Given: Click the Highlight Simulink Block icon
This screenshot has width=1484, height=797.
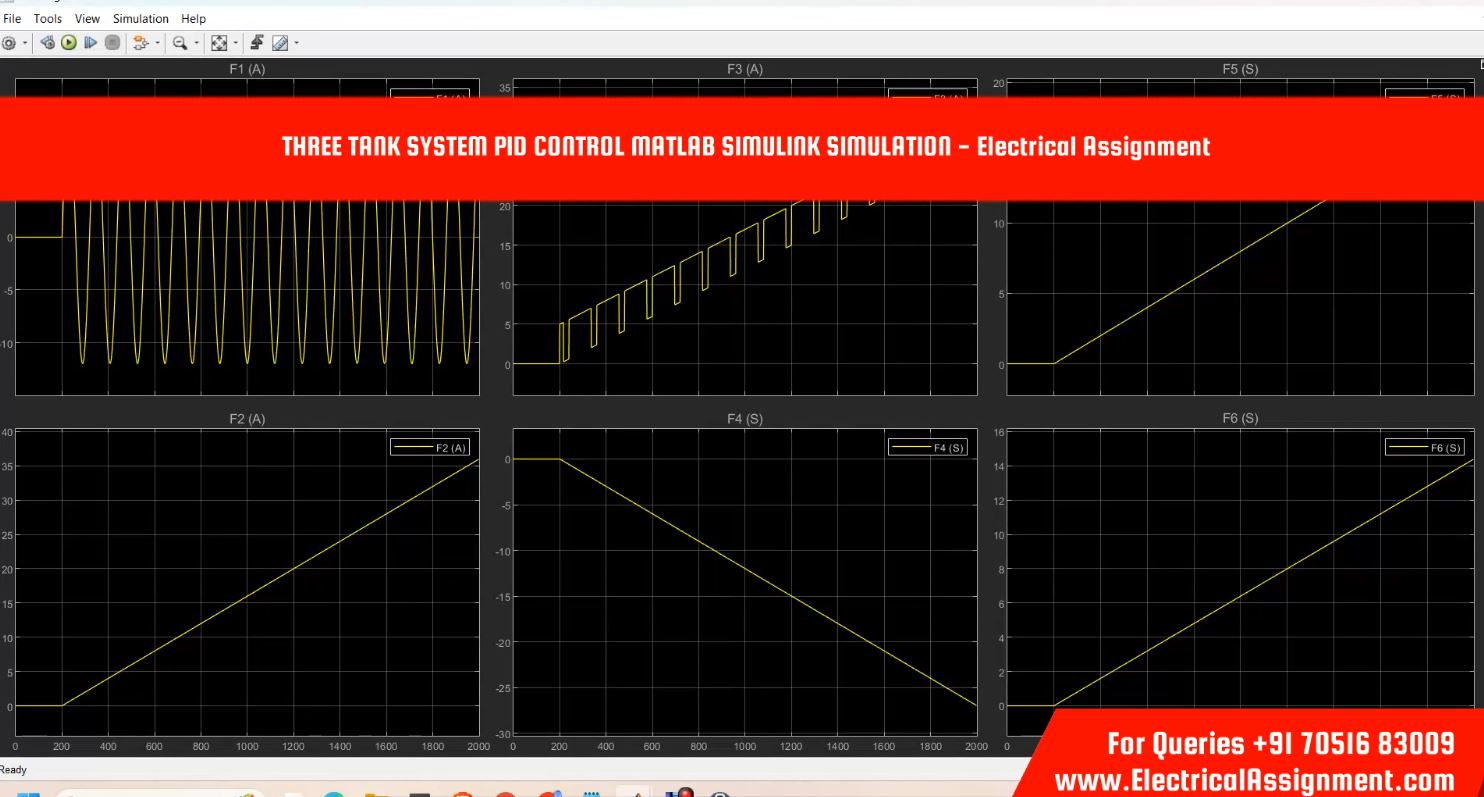Looking at the screenshot, I should pyautogui.click(x=139, y=43).
